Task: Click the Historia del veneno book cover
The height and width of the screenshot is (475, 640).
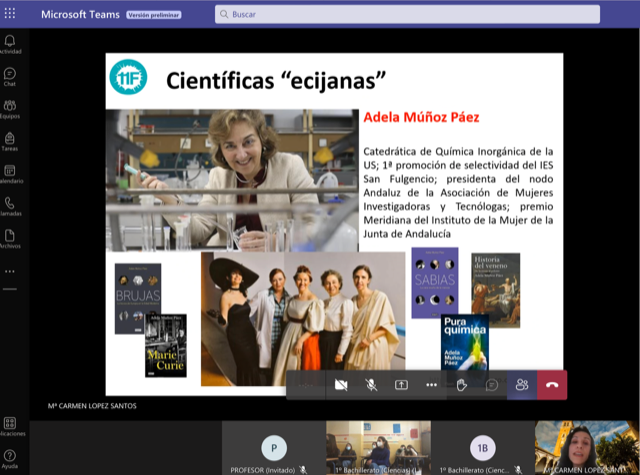Action: point(496,290)
